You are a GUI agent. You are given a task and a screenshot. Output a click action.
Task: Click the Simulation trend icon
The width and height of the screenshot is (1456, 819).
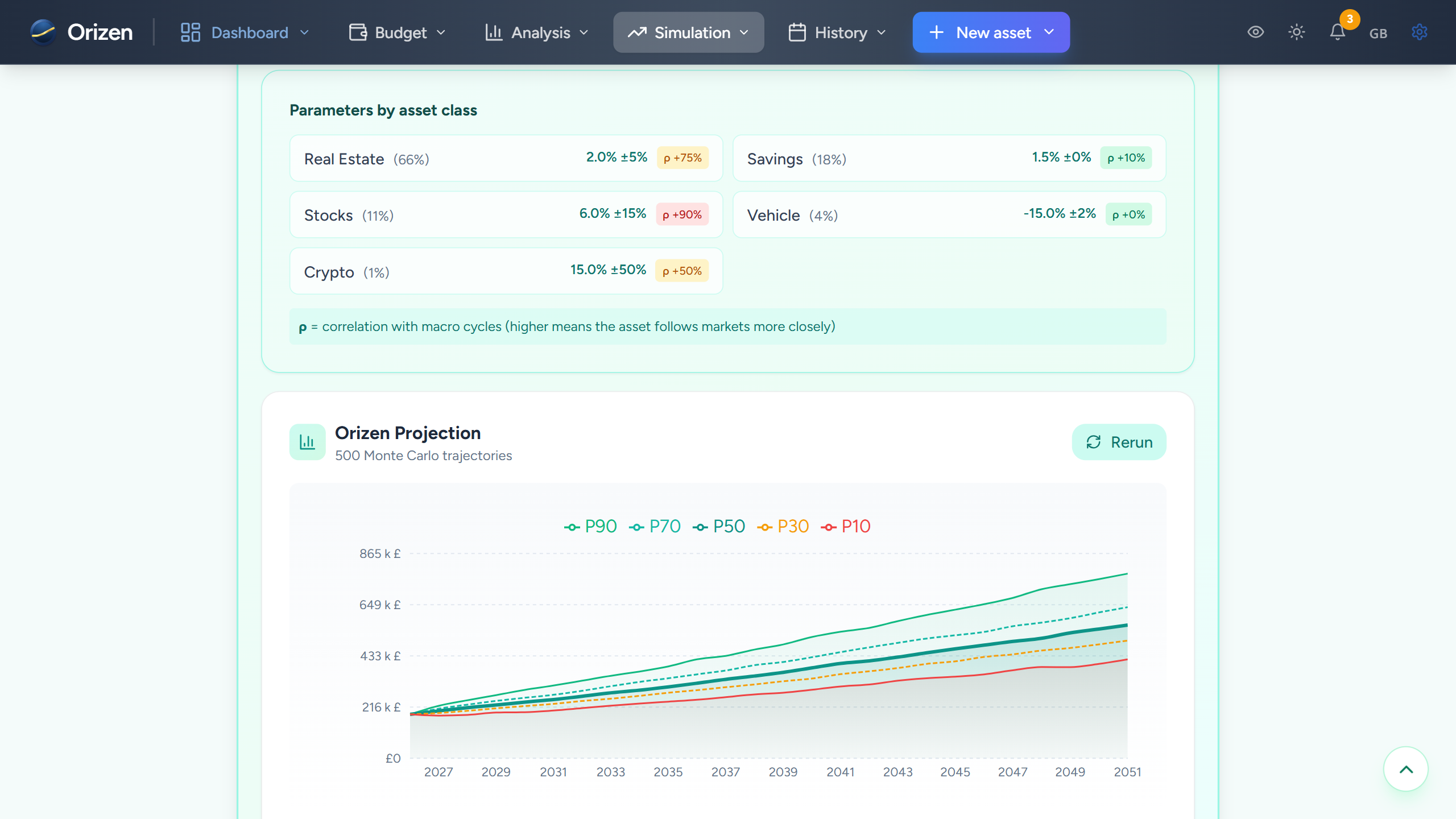point(638,32)
